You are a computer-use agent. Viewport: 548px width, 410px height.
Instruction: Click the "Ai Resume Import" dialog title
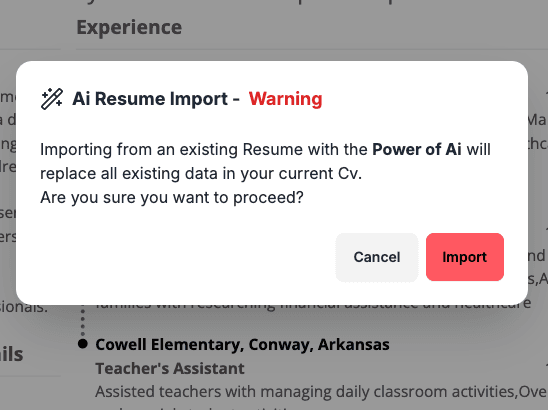(150, 99)
